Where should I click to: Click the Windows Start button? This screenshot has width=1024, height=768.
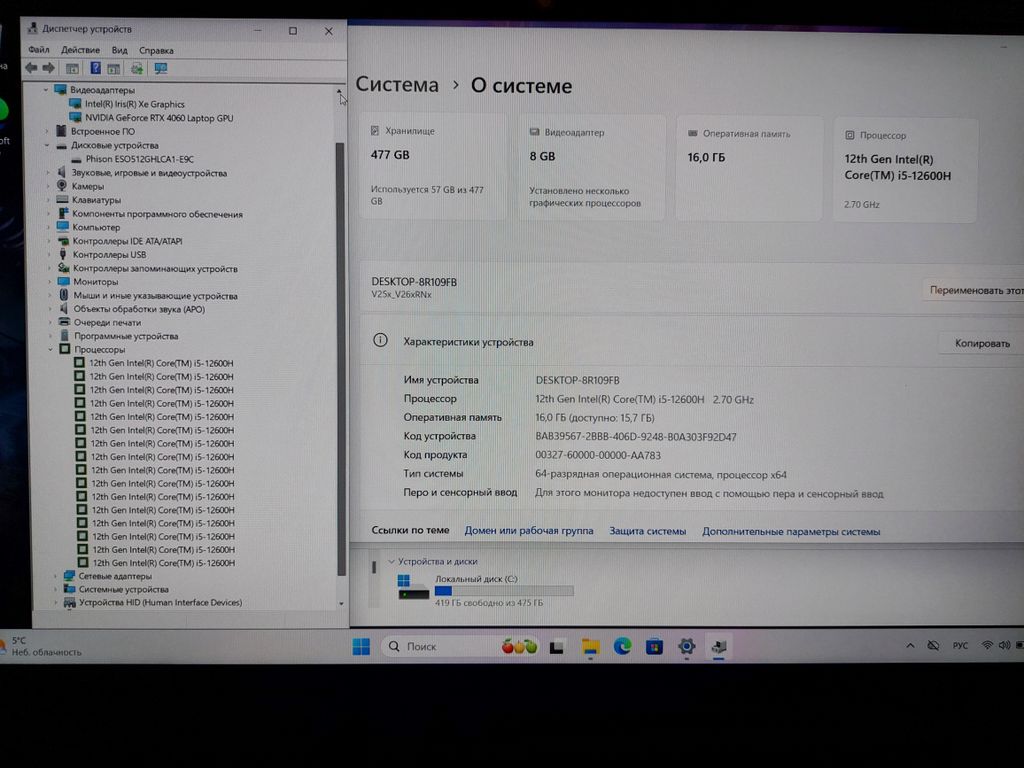(361, 647)
